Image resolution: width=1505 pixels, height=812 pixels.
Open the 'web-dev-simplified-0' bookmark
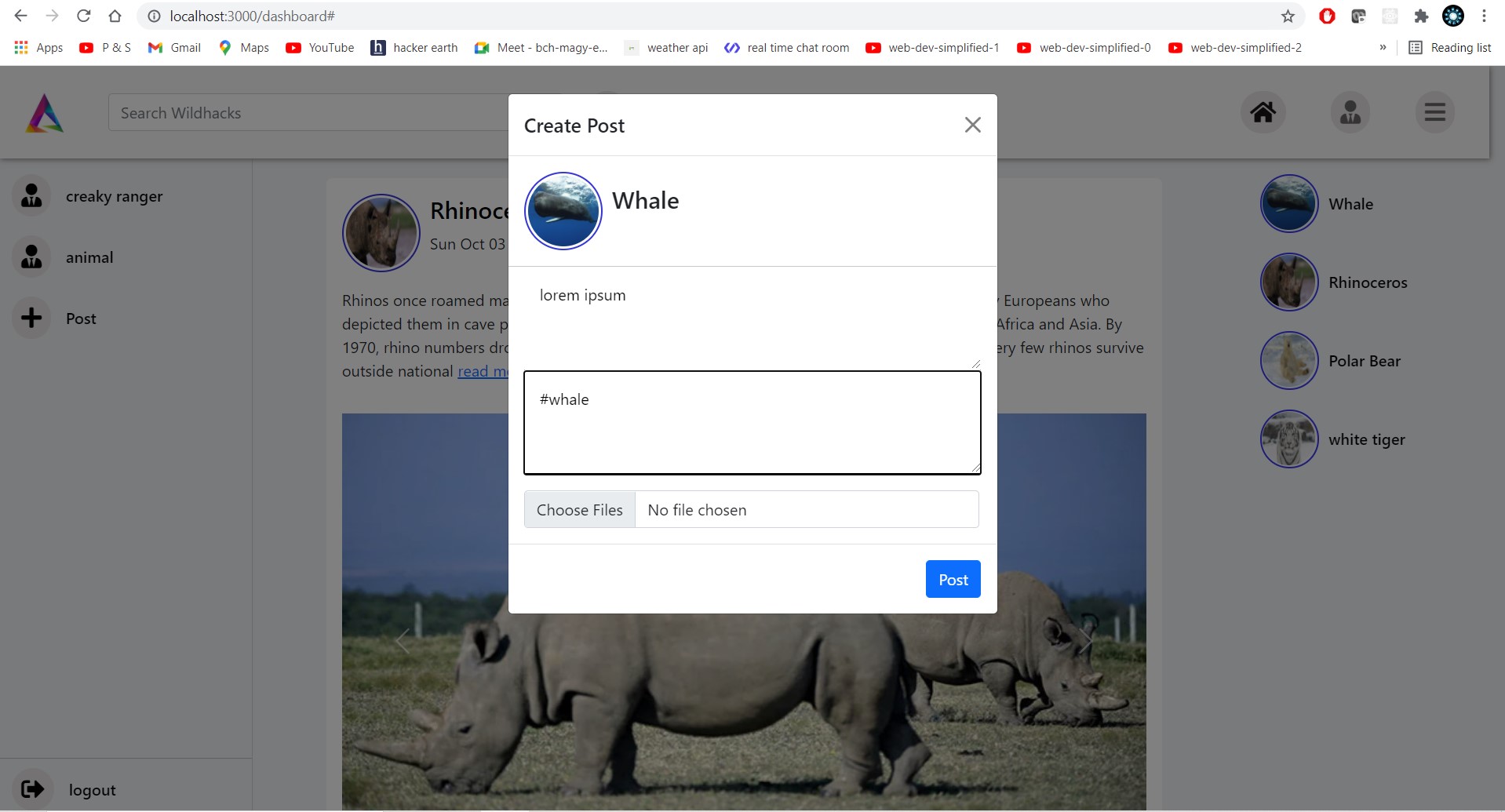click(1084, 48)
